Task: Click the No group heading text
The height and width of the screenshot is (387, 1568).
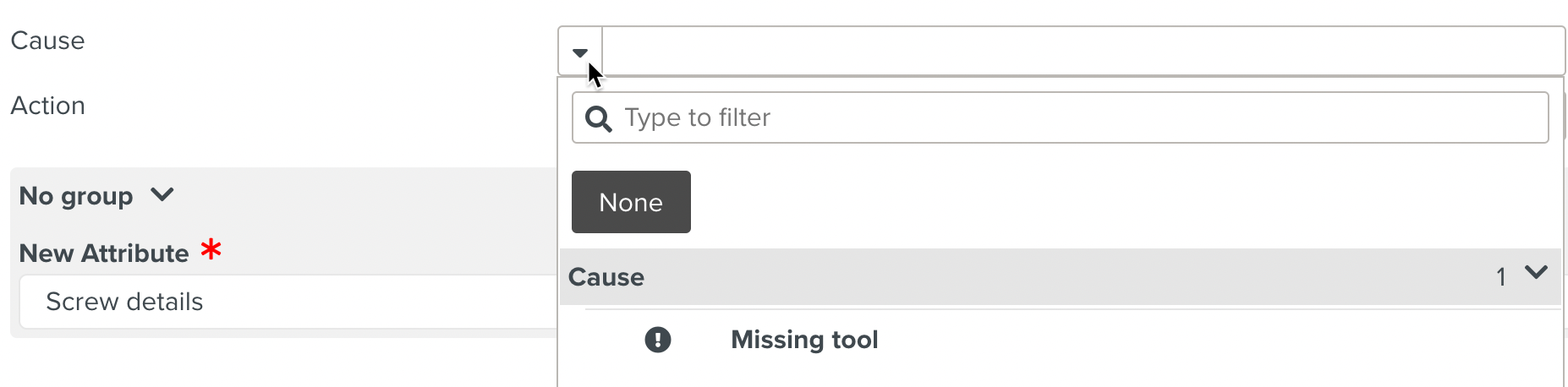Action: (76, 196)
